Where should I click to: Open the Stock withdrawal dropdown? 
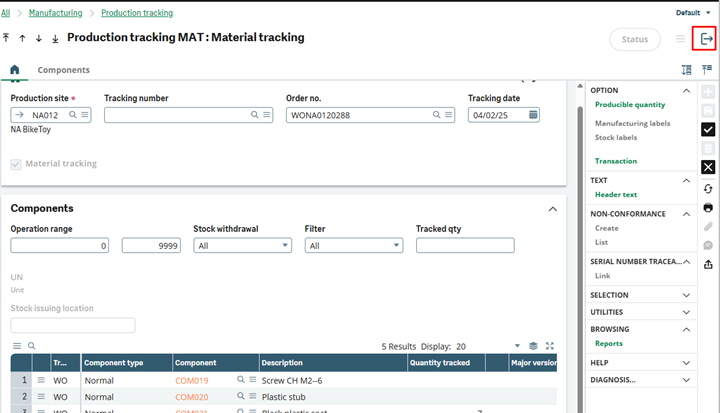tap(239, 245)
